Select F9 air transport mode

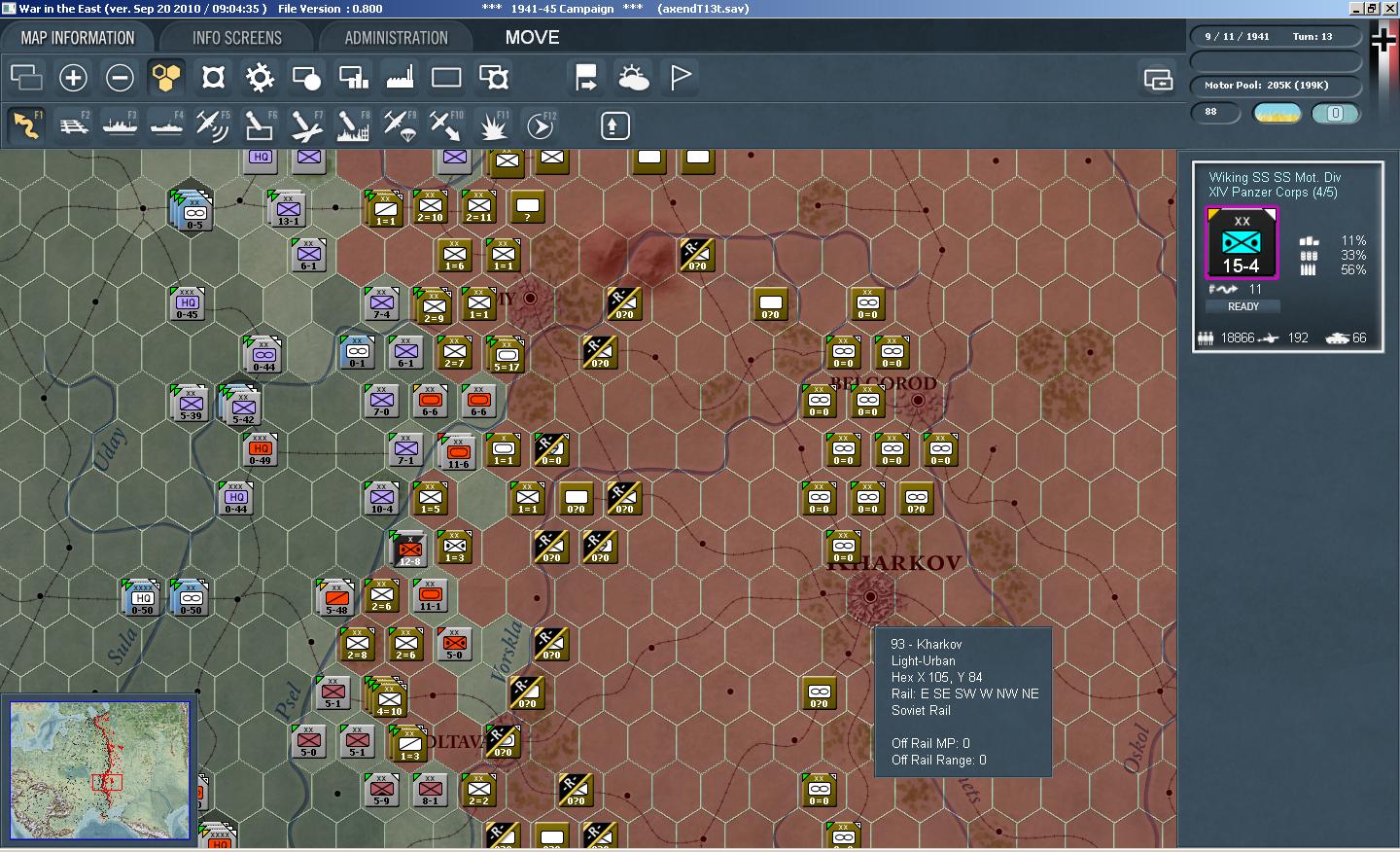coord(400,125)
